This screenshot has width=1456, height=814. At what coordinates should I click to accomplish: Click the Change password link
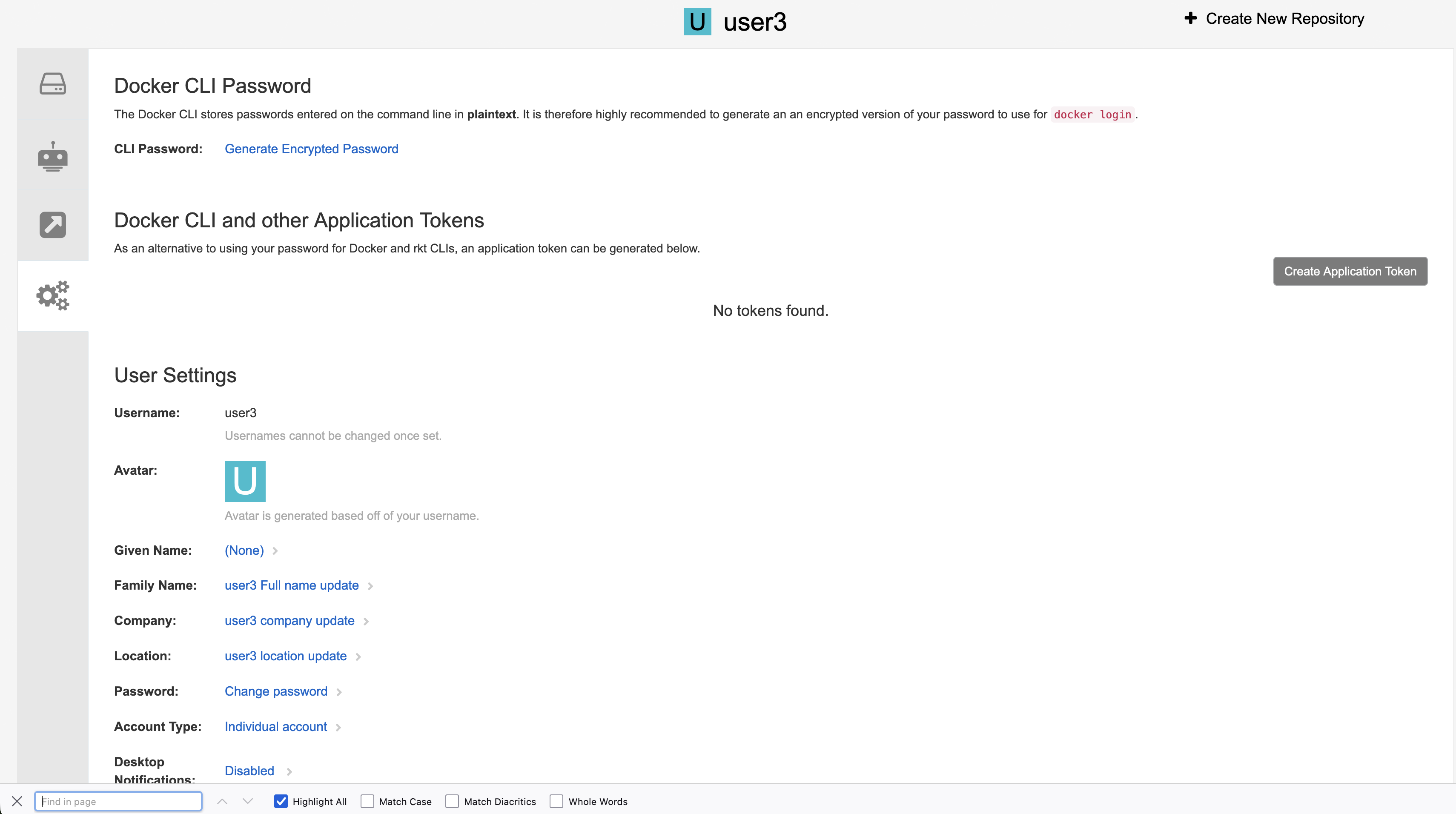click(276, 691)
